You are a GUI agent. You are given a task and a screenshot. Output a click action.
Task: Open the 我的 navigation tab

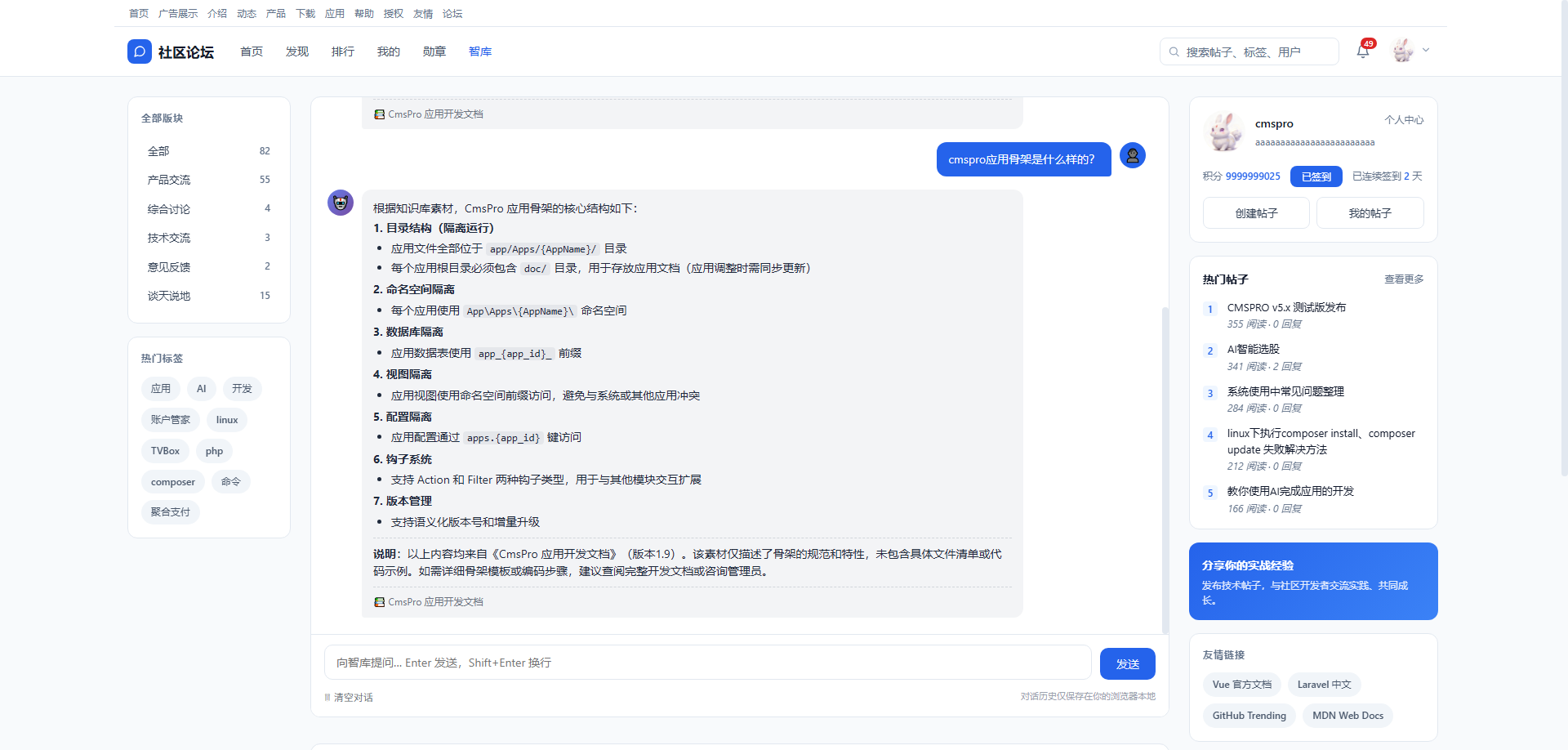[x=389, y=51]
